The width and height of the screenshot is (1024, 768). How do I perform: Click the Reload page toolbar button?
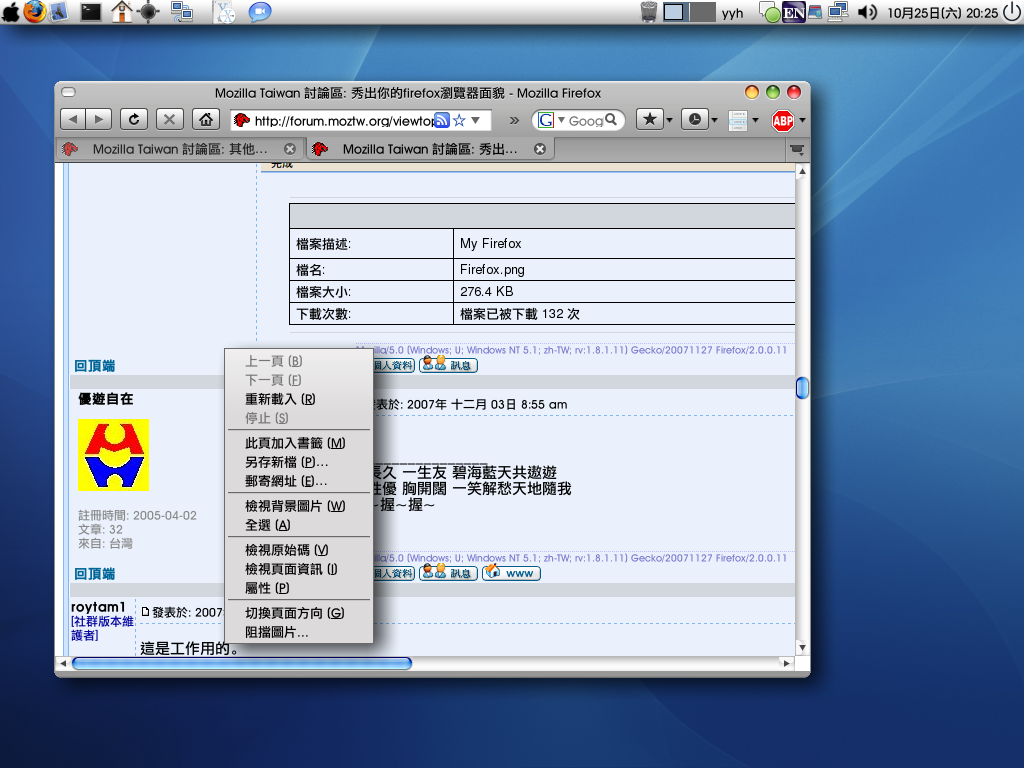(x=134, y=120)
